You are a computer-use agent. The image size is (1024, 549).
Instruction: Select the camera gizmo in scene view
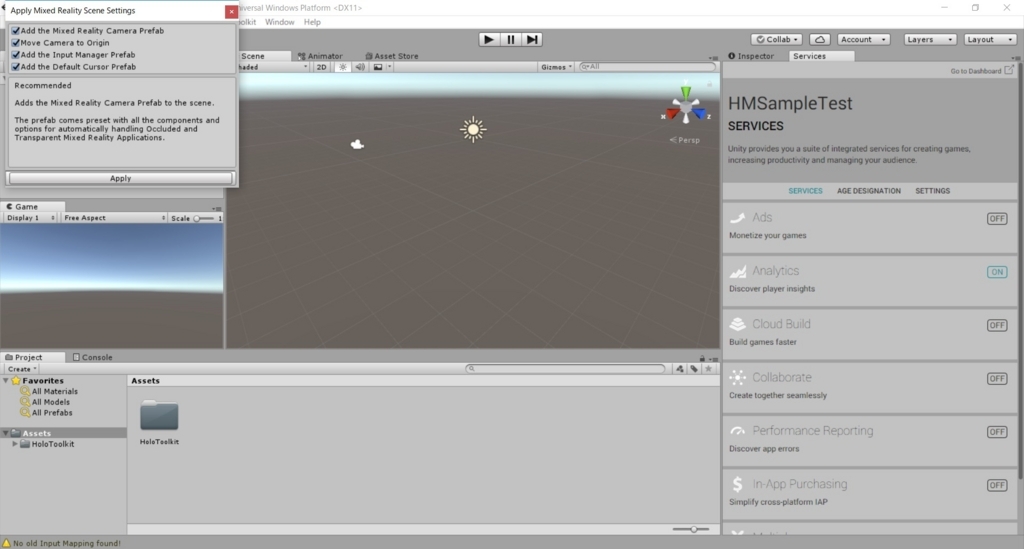357,144
